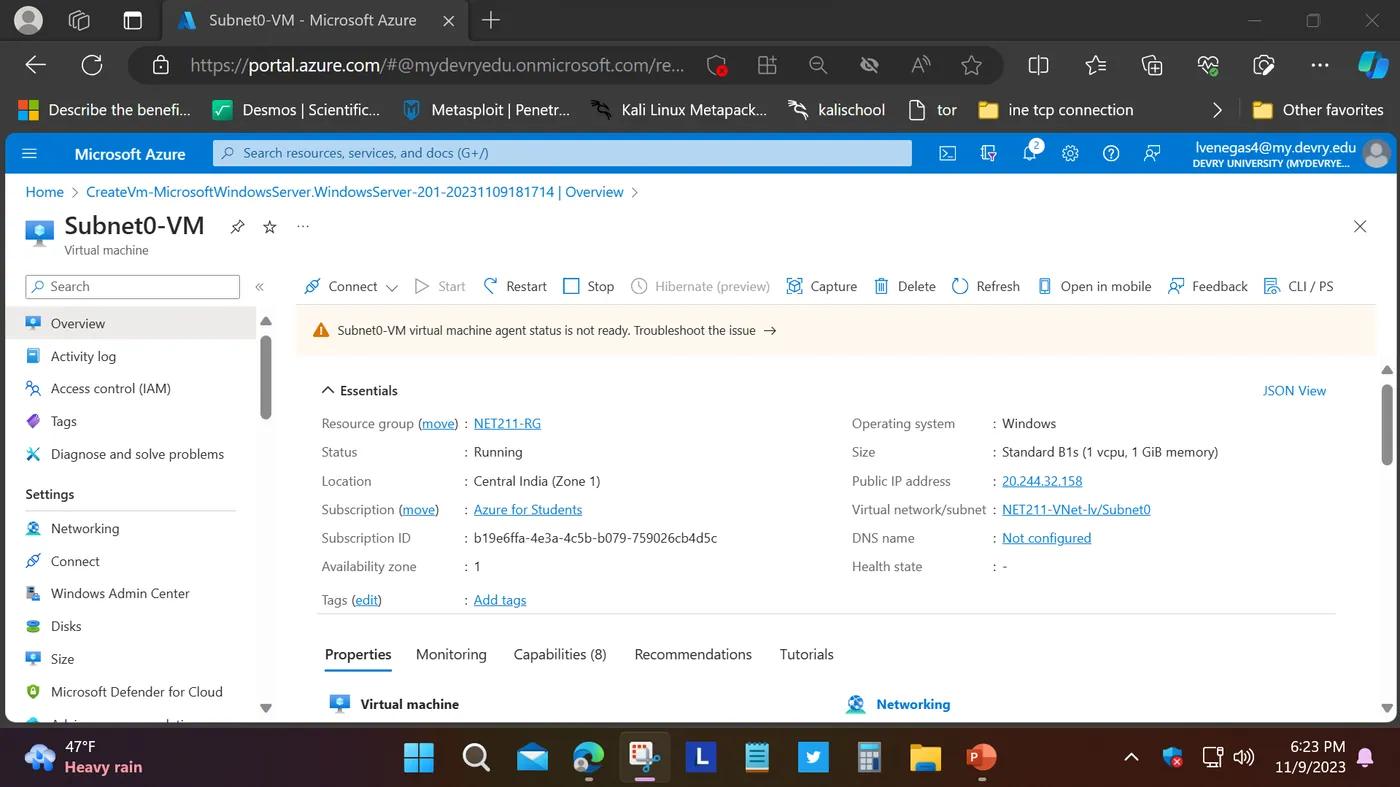Open JSON View
The image size is (1400, 787).
[x=1294, y=391]
